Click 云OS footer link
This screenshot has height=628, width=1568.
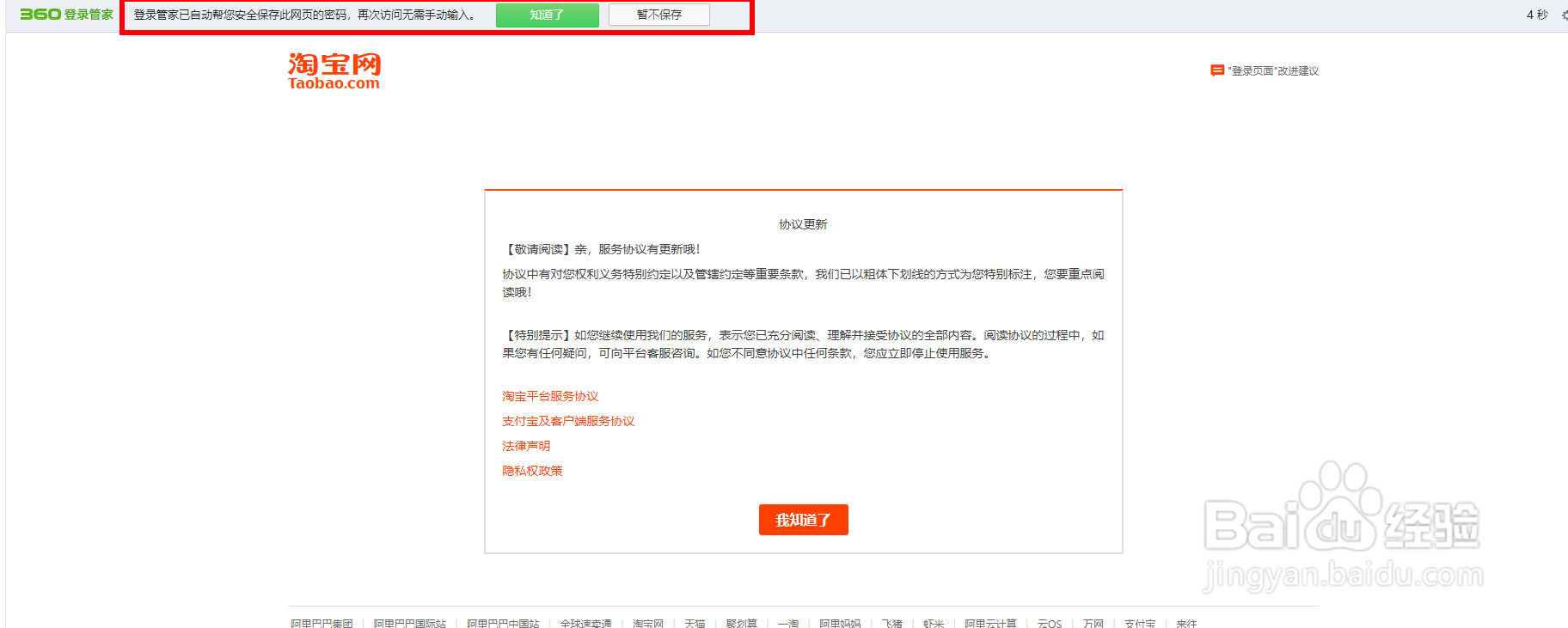tap(1050, 623)
